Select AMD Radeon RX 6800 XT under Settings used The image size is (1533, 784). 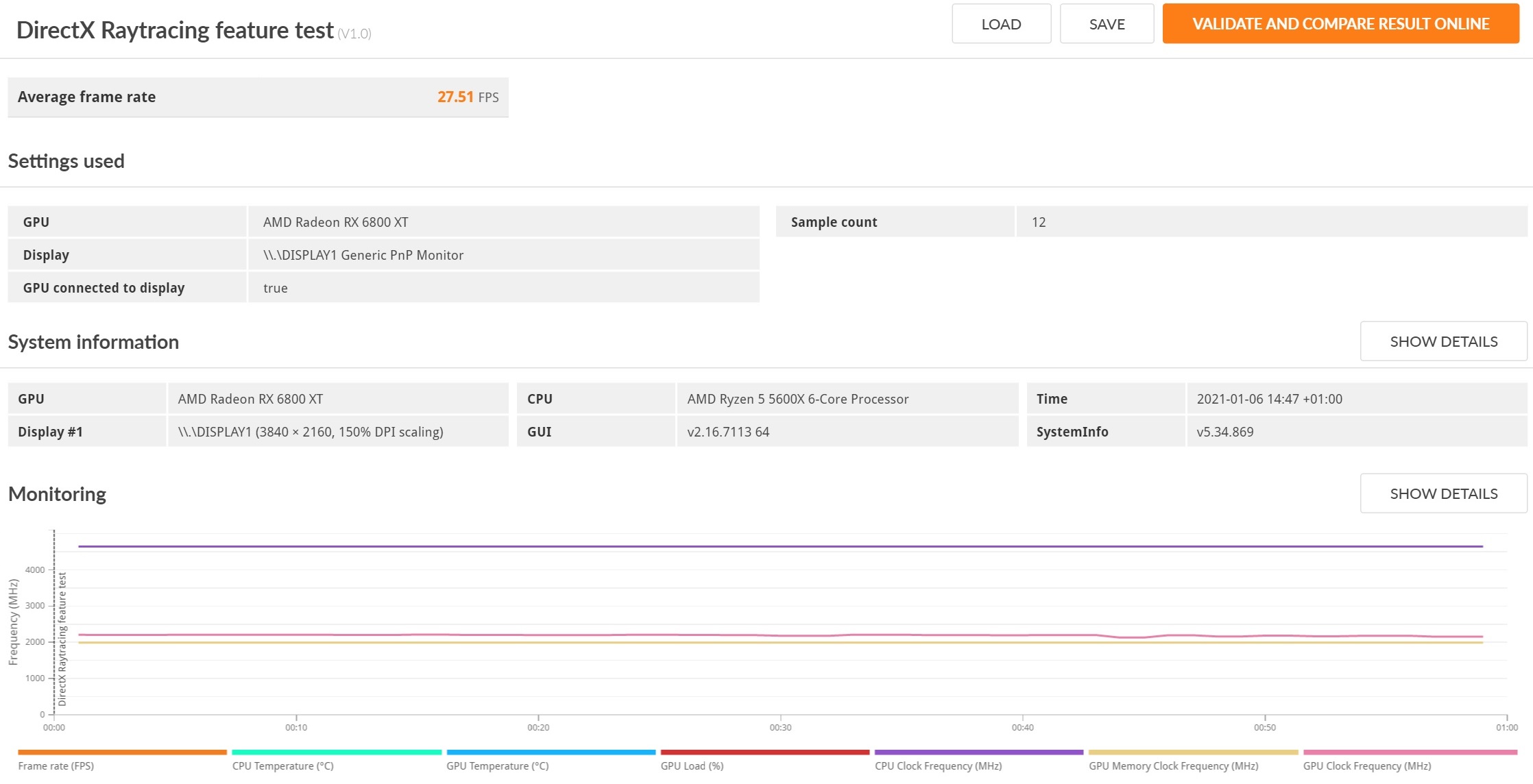click(x=336, y=222)
